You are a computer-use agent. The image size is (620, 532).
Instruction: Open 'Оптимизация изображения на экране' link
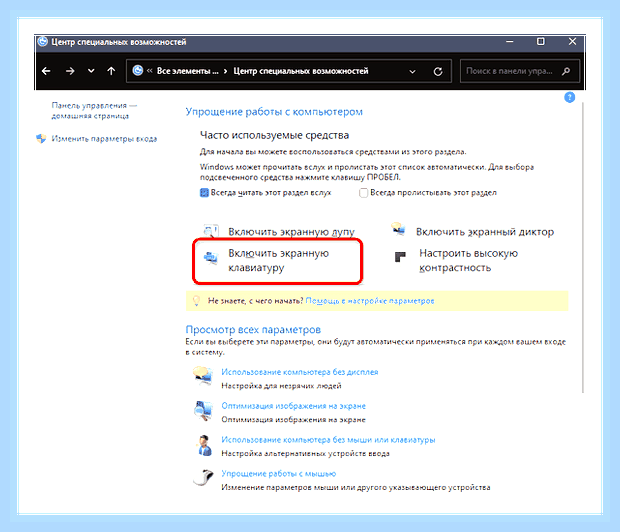pyautogui.click(x=293, y=406)
